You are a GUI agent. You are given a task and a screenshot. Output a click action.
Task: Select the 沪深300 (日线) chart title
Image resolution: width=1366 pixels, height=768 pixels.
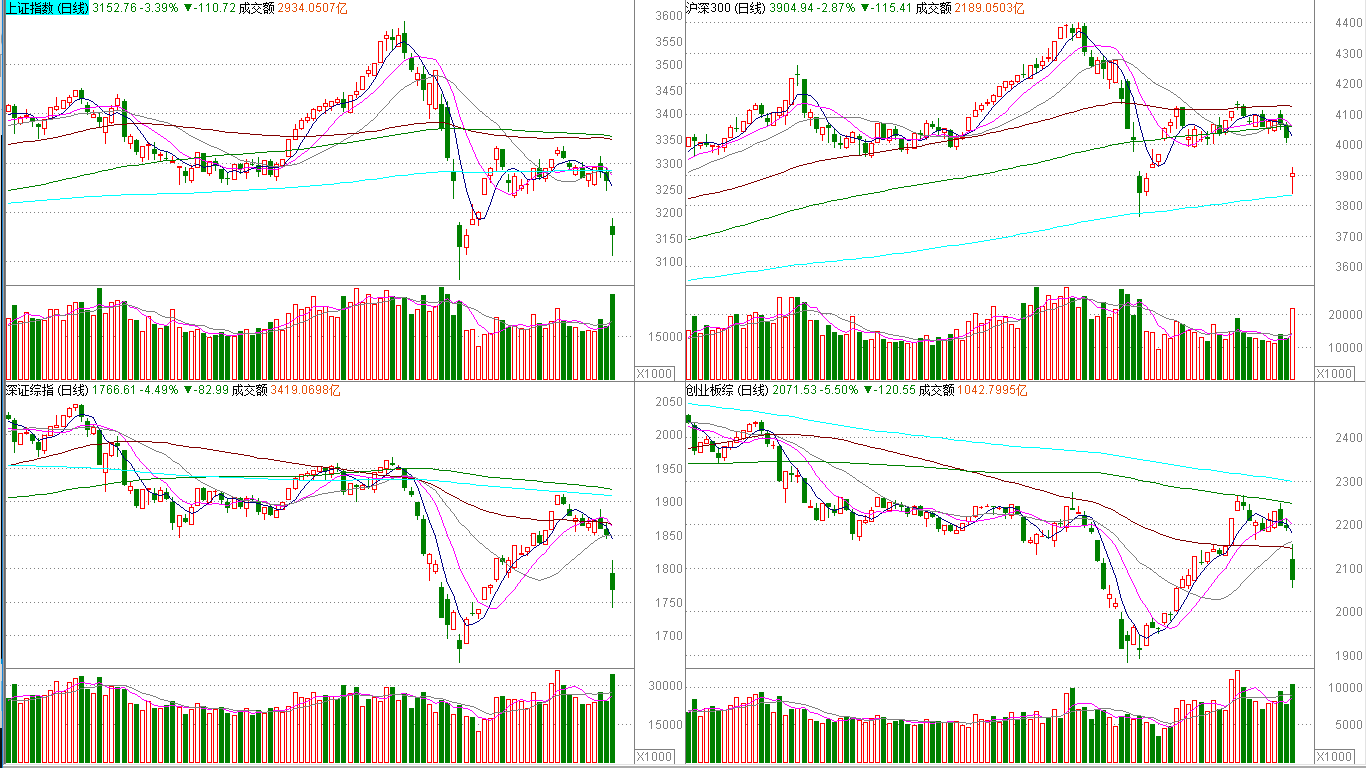(726, 8)
